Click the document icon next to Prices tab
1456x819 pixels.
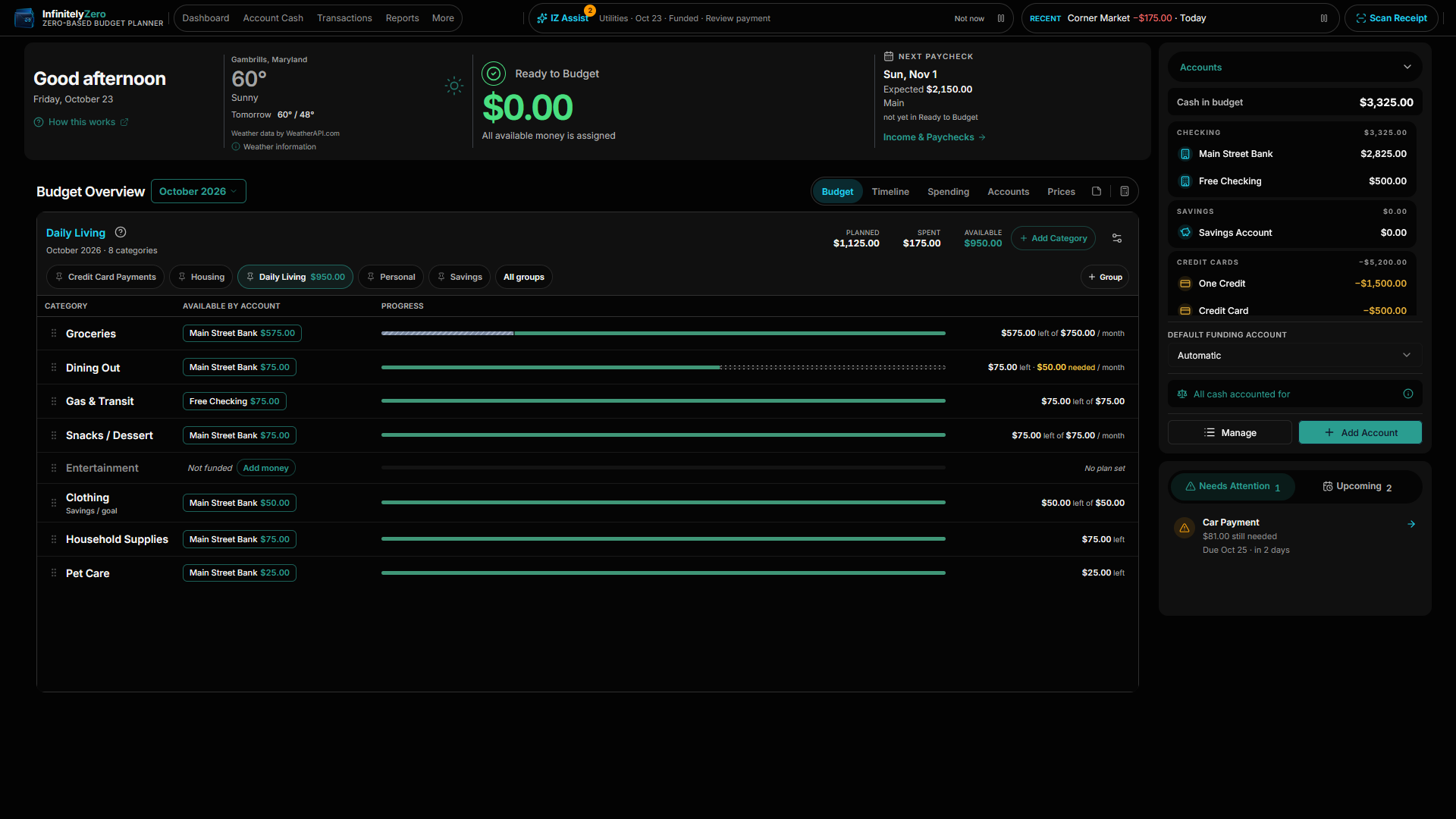pyautogui.click(x=1097, y=191)
